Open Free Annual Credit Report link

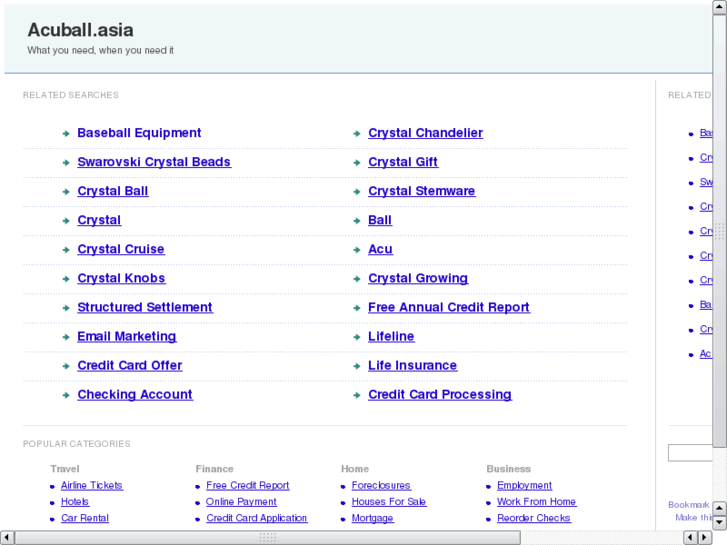pyautogui.click(x=449, y=308)
